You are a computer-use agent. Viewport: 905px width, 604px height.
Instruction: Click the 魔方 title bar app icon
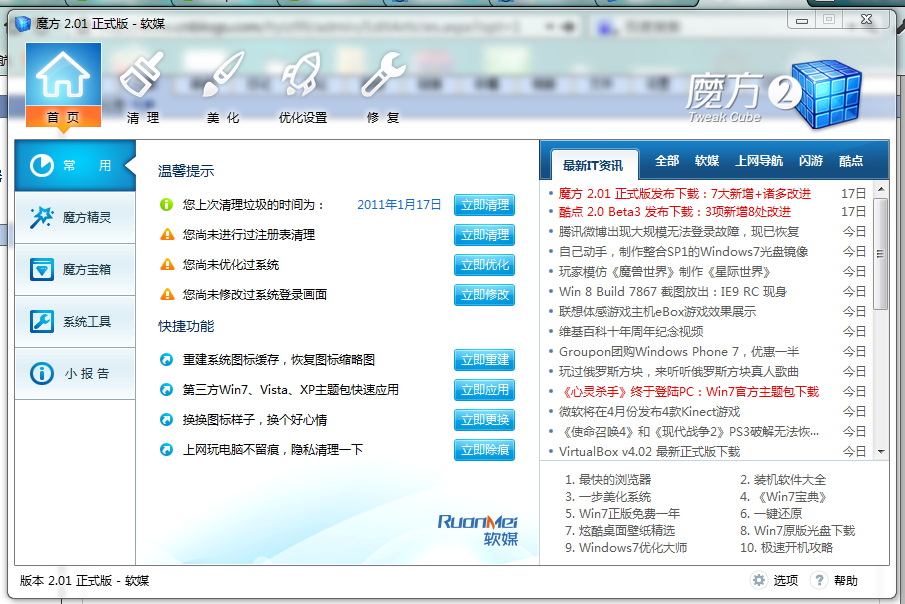pos(23,24)
